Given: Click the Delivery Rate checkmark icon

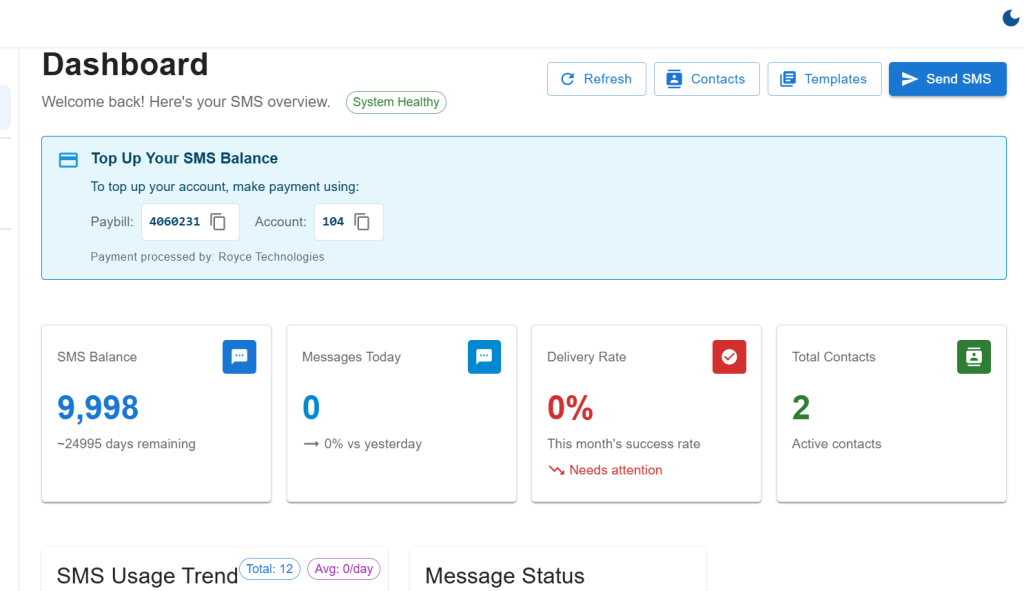Looking at the screenshot, I should pyautogui.click(x=729, y=357).
